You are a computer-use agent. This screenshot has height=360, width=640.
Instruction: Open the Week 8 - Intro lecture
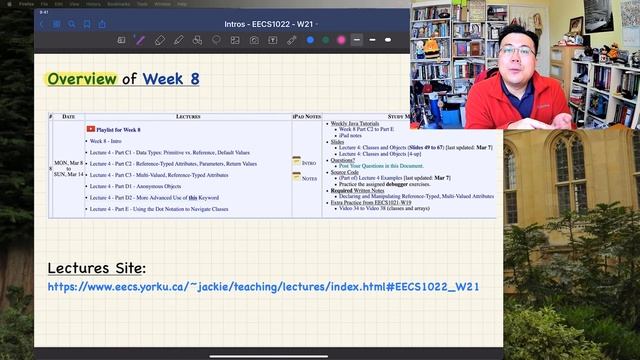point(106,141)
